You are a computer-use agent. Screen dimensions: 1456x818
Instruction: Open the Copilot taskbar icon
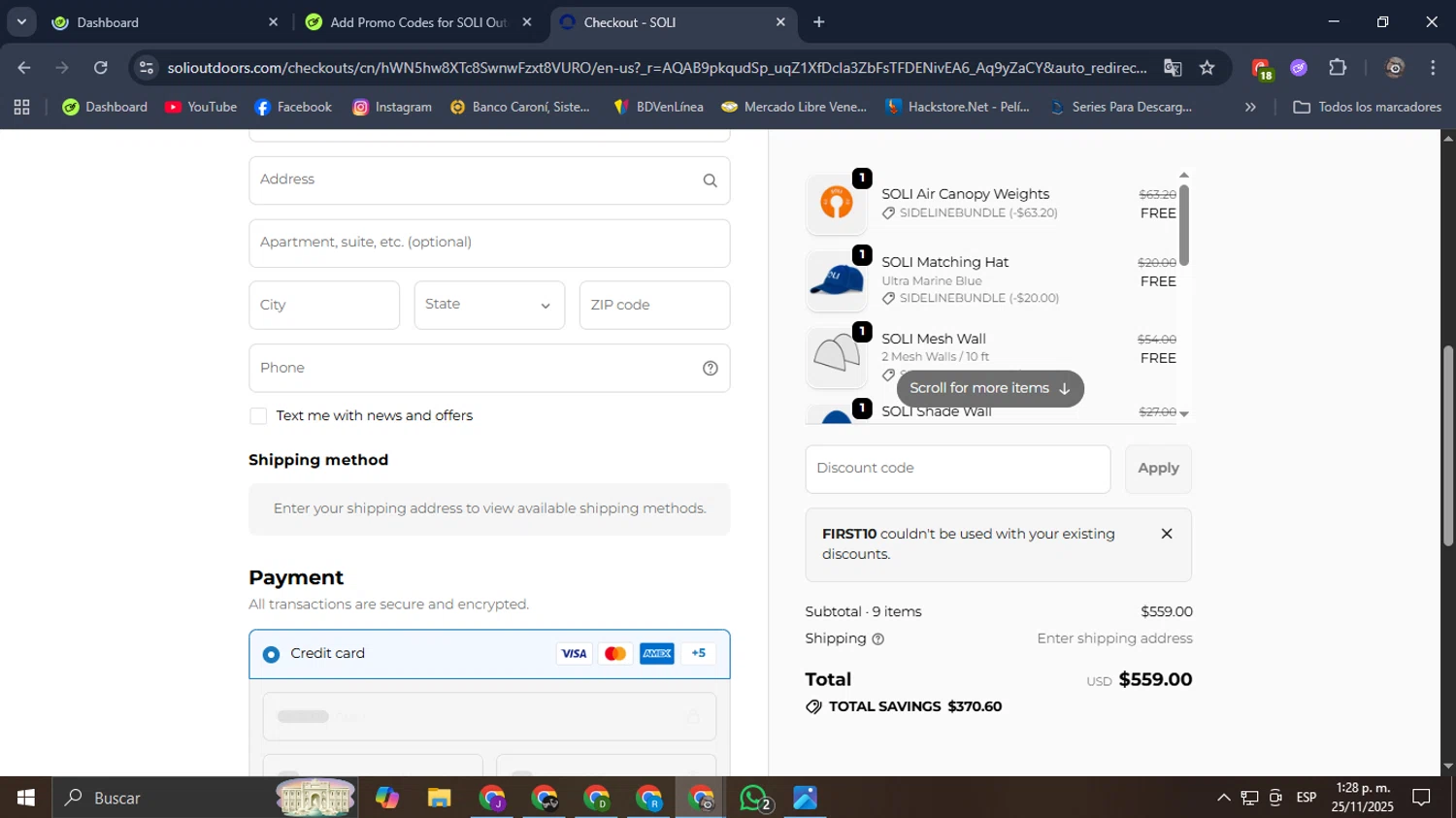point(387,798)
